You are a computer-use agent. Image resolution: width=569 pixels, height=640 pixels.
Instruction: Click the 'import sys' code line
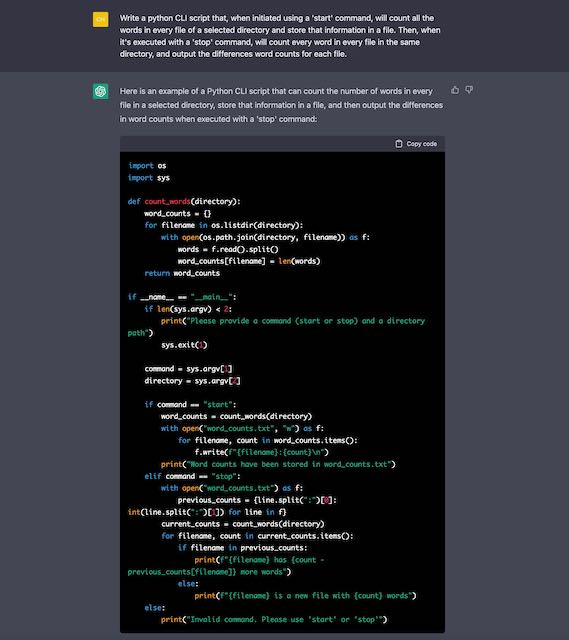(x=149, y=178)
